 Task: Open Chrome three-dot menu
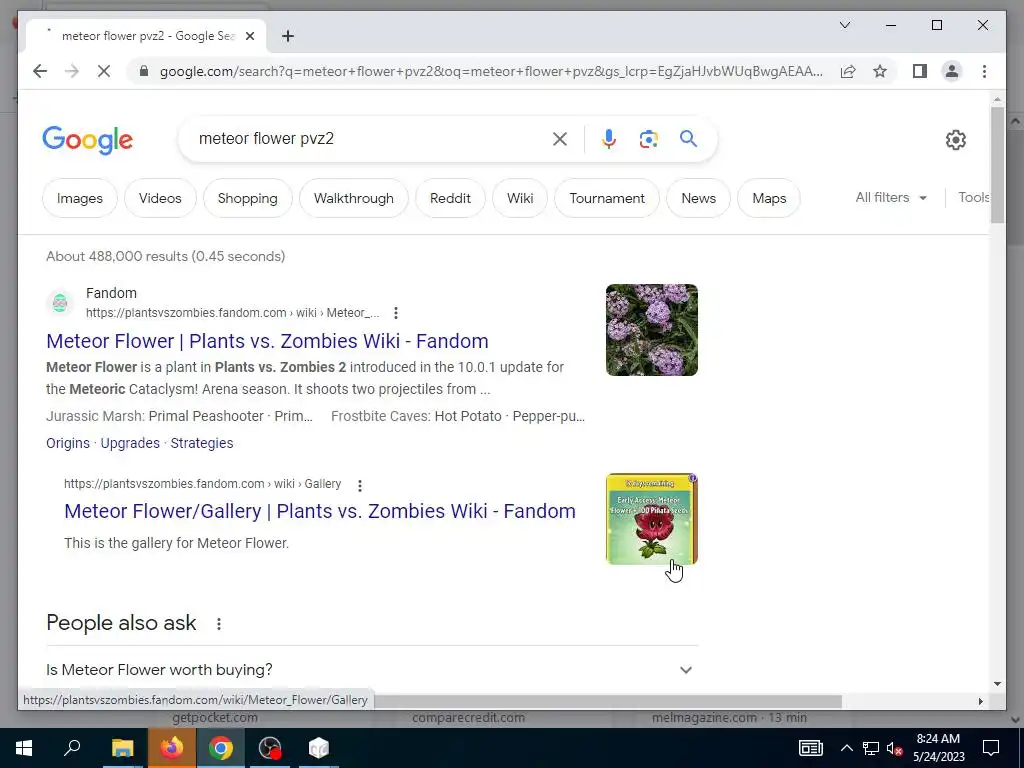tap(984, 71)
